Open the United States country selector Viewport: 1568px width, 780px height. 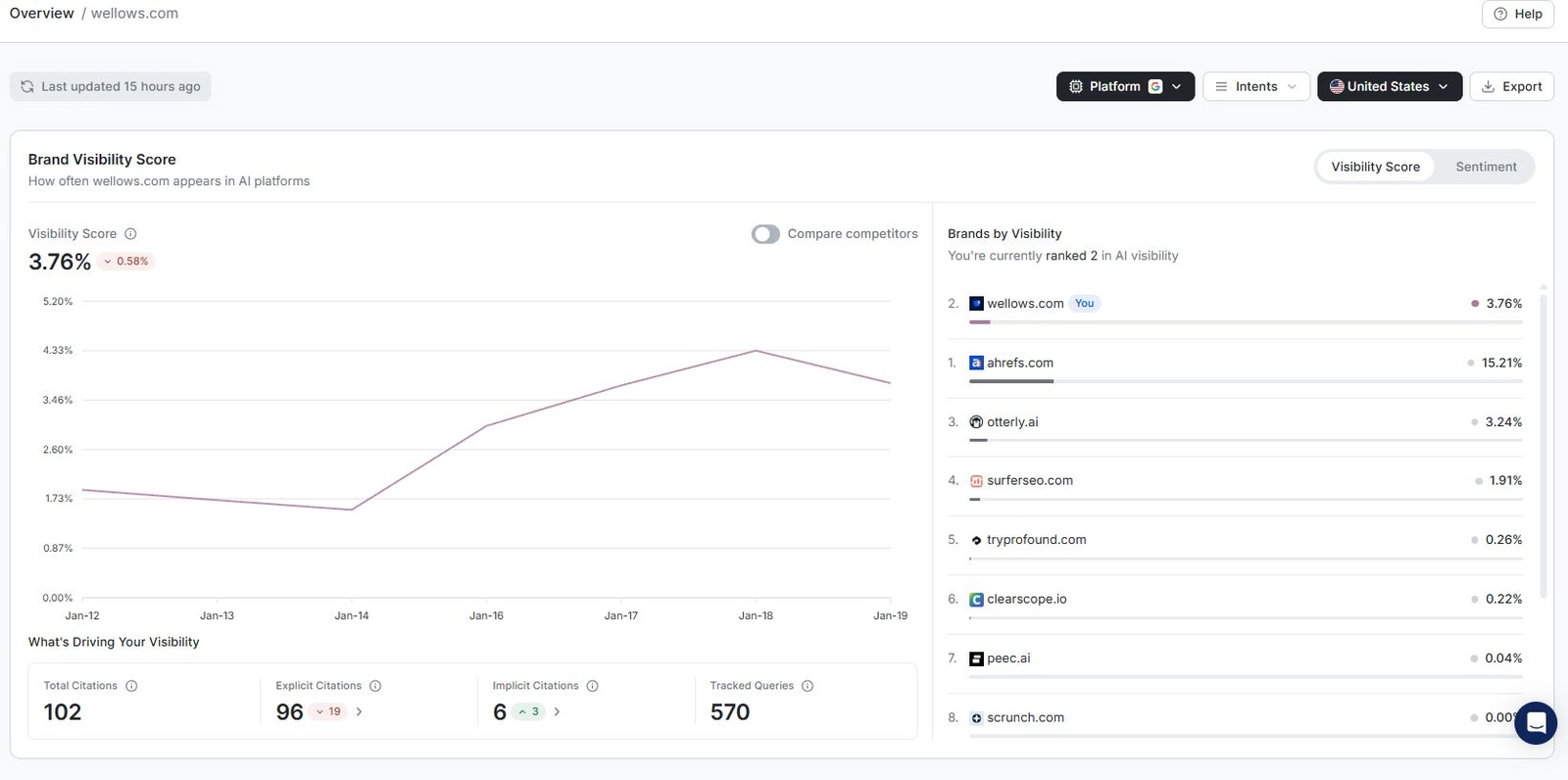(x=1389, y=86)
